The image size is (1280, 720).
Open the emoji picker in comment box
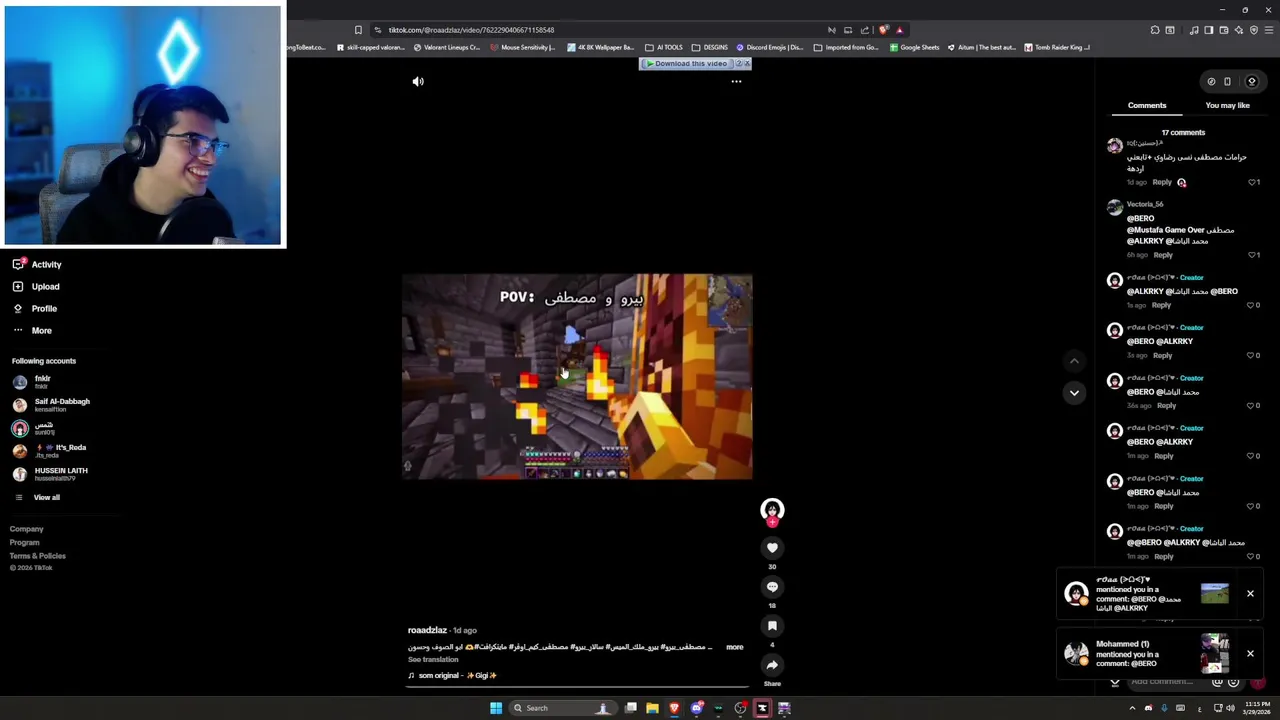1233,682
